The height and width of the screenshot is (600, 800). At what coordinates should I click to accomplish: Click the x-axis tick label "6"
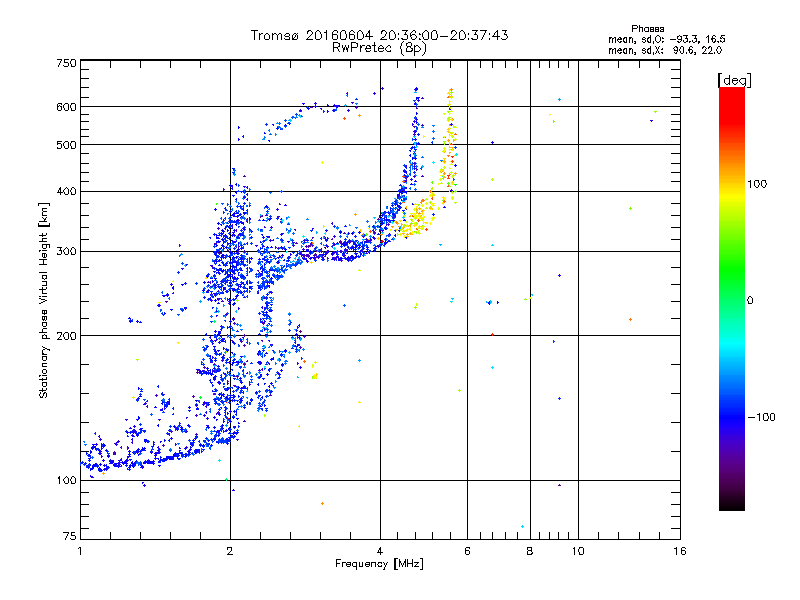click(x=467, y=551)
